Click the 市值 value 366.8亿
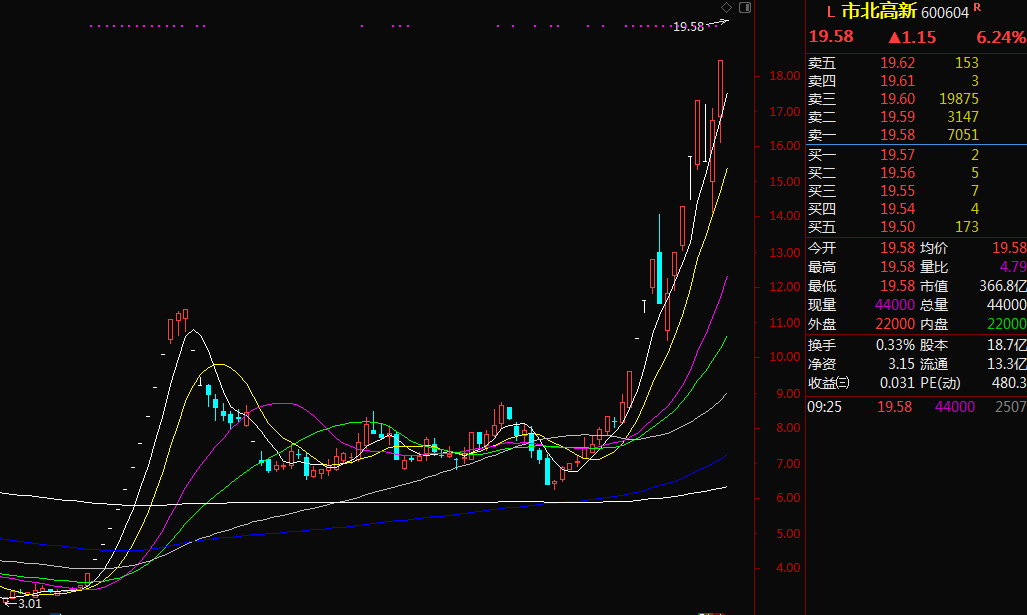1027x615 pixels. tap(1003, 286)
